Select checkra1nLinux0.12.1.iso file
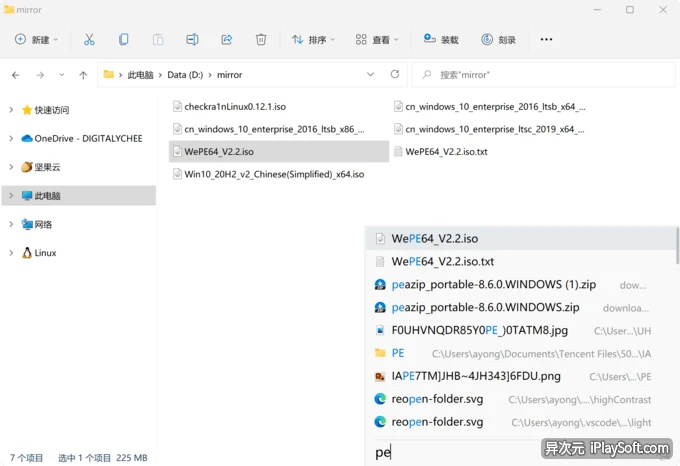680x466 pixels. (x=235, y=106)
